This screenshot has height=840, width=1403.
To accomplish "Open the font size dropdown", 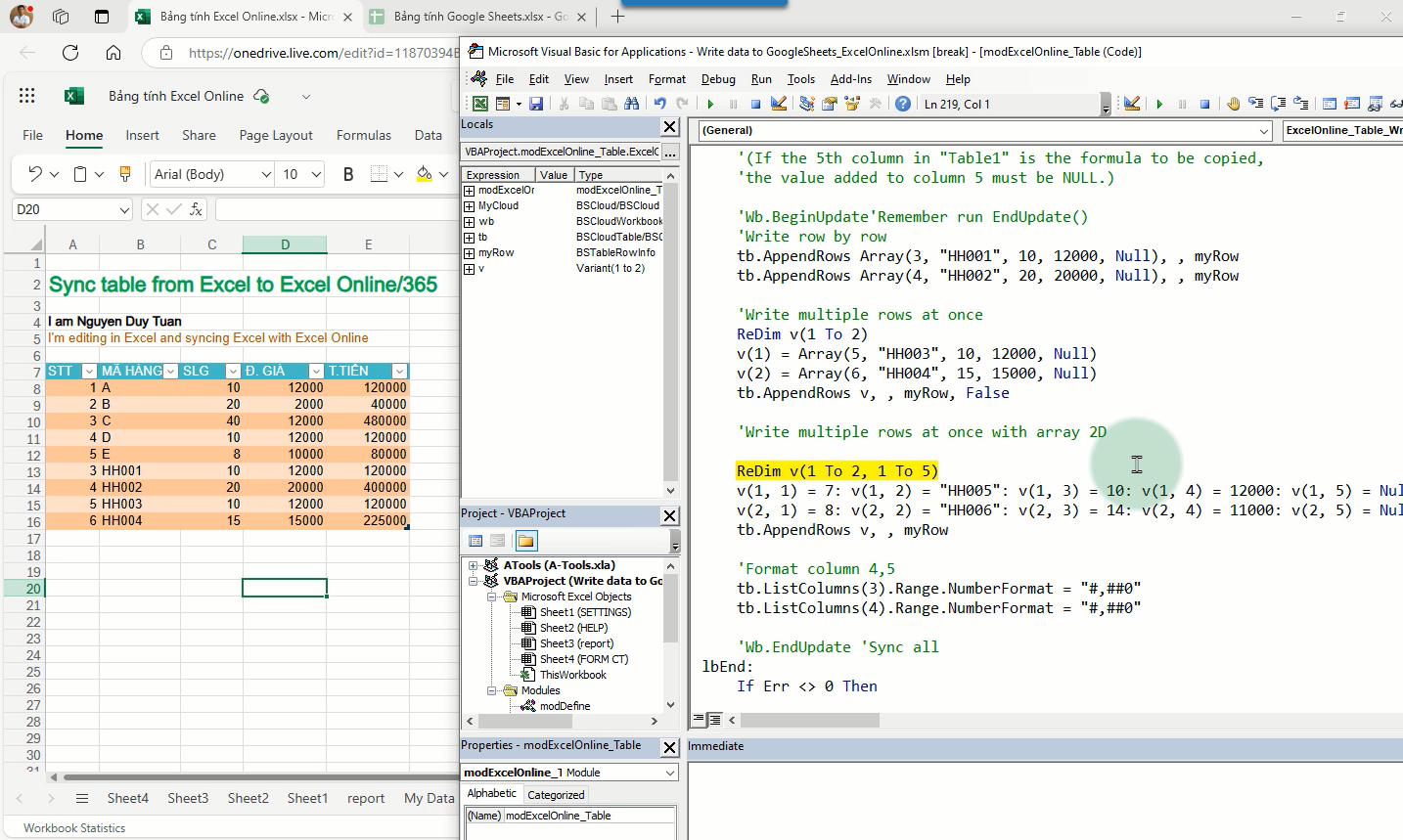I will [x=316, y=174].
